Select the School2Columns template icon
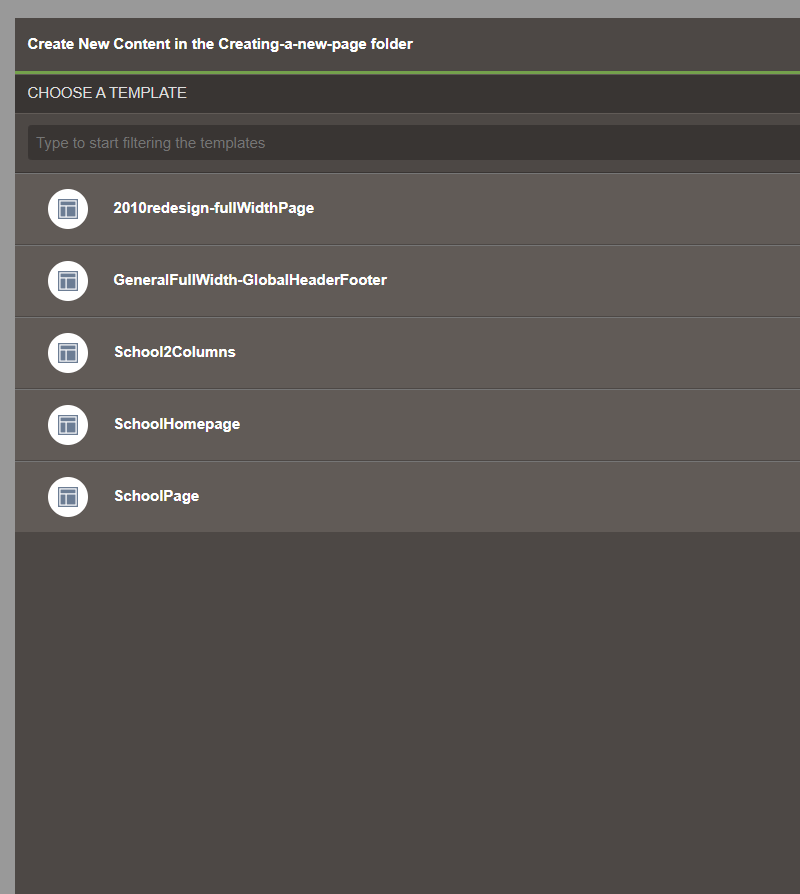The width and height of the screenshot is (800, 894). [x=68, y=353]
